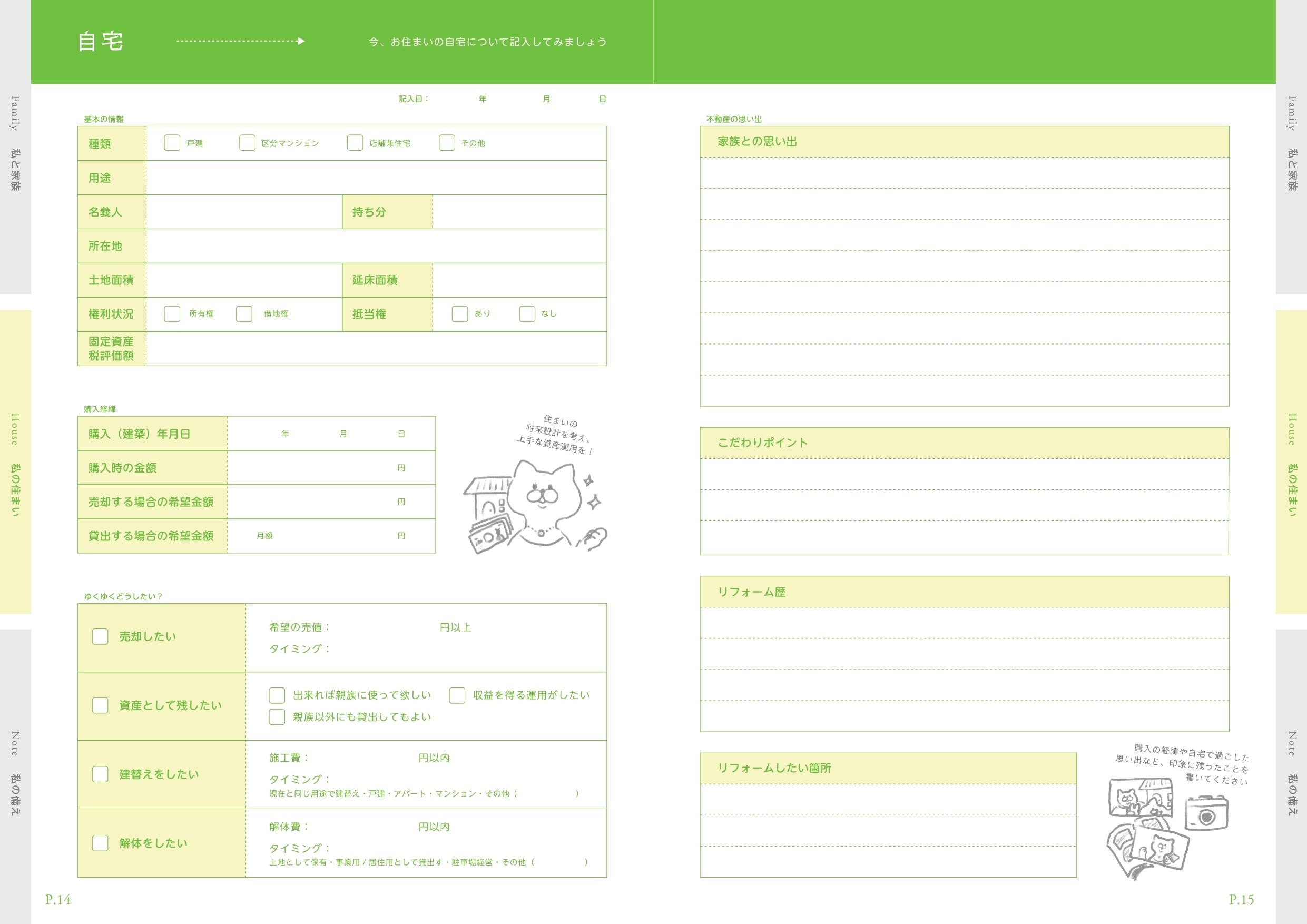Tick the 売却したい checkbox
Screen dimensions: 1307x924
[x=100, y=636]
